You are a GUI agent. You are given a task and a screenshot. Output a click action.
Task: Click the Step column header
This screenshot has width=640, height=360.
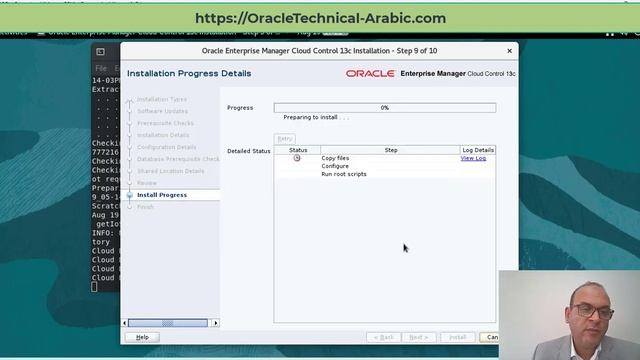(391, 150)
